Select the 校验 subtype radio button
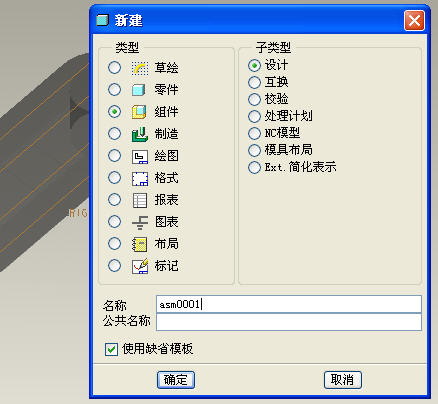This screenshot has height=404, width=438. pyautogui.click(x=254, y=99)
